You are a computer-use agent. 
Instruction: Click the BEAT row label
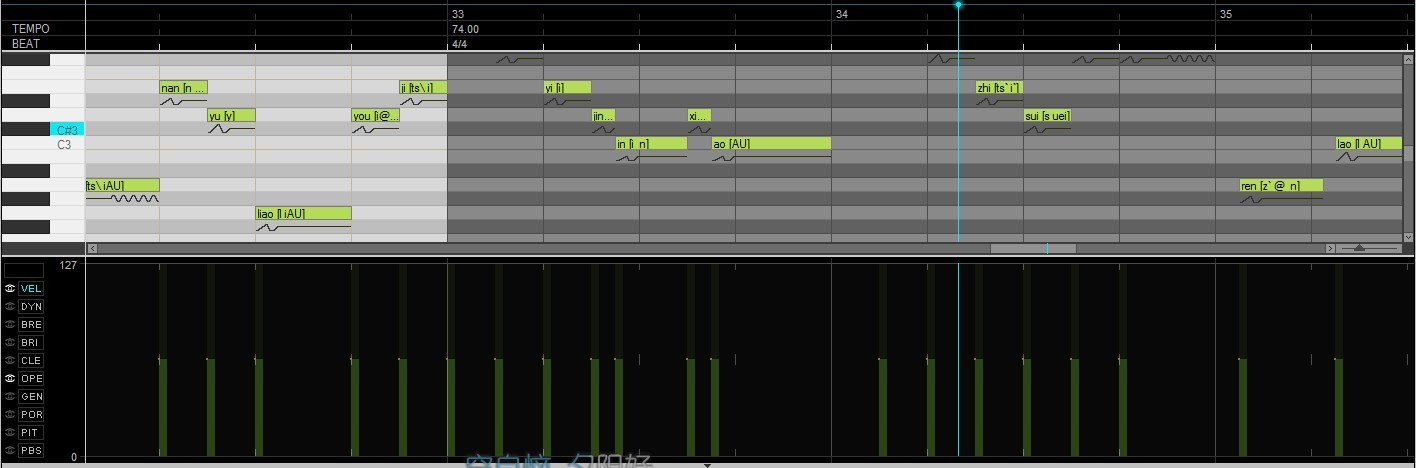point(25,44)
